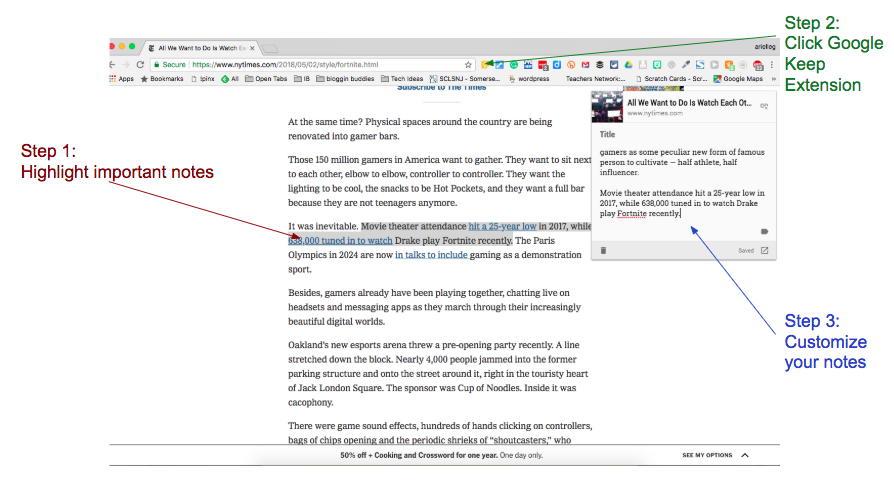Screen dimensions: 894x481
Task: Expand the SEE MY OPTIONS chevron
Action: [x=745, y=455]
